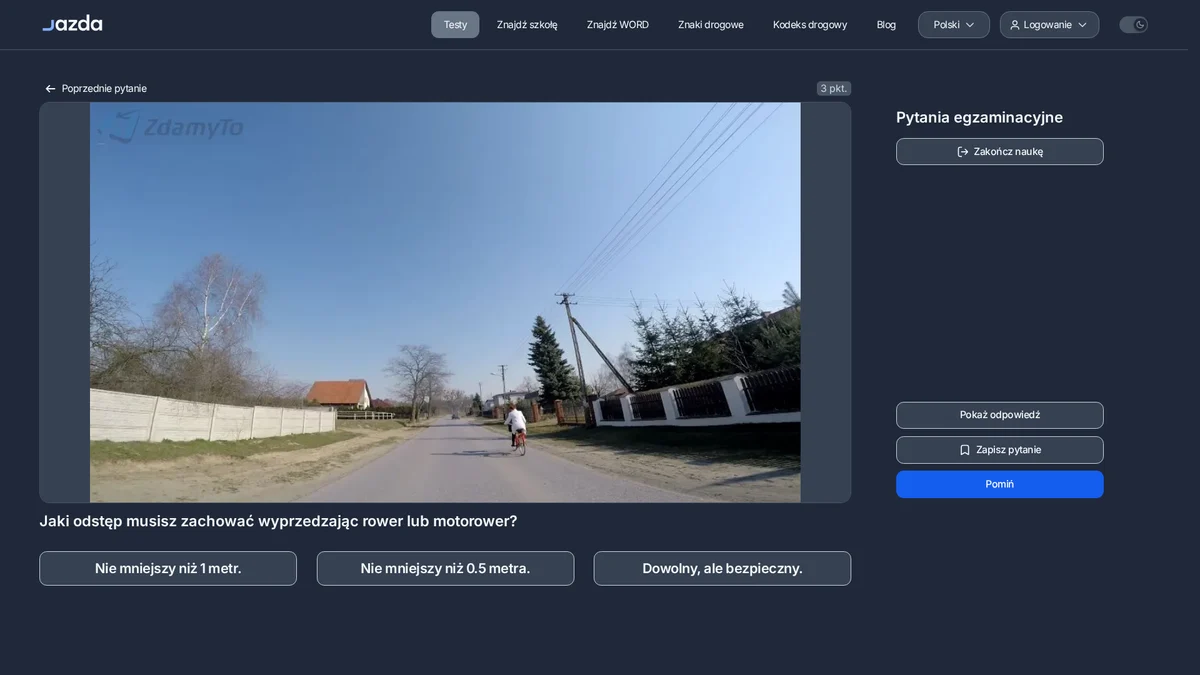Open Znajdź WORD page
The width and height of the screenshot is (1200, 675).
(x=618, y=25)
